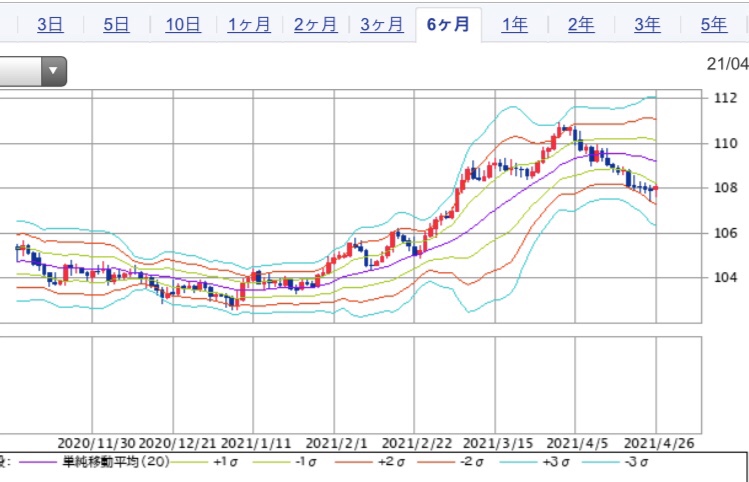Image resolution: width=749 pixels, height=482 pixels.
Task: Show the 2年 chart range
Action: (581, 24)
